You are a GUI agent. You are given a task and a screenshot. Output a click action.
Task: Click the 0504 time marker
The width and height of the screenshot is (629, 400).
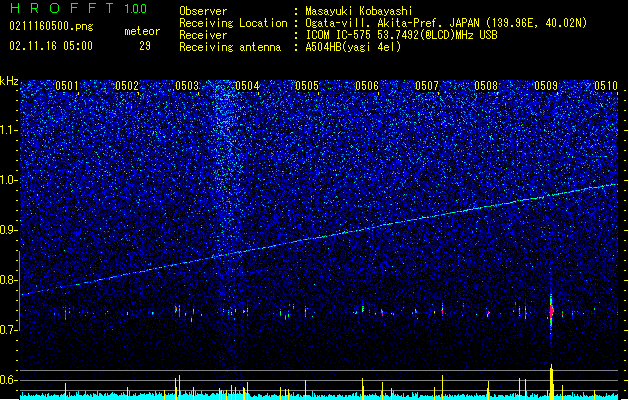point(247,86)
